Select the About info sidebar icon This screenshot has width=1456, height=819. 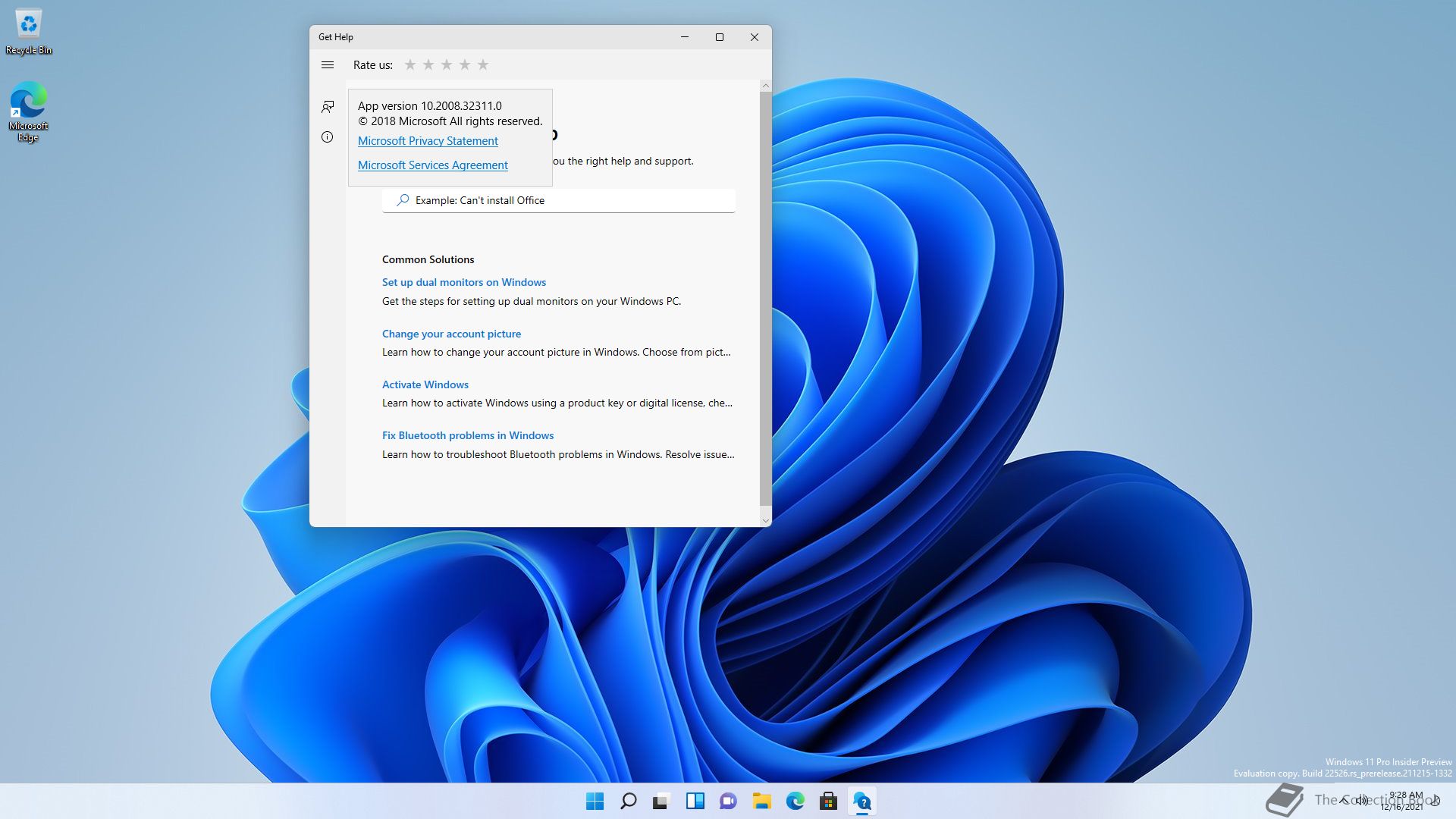[328, 137]
